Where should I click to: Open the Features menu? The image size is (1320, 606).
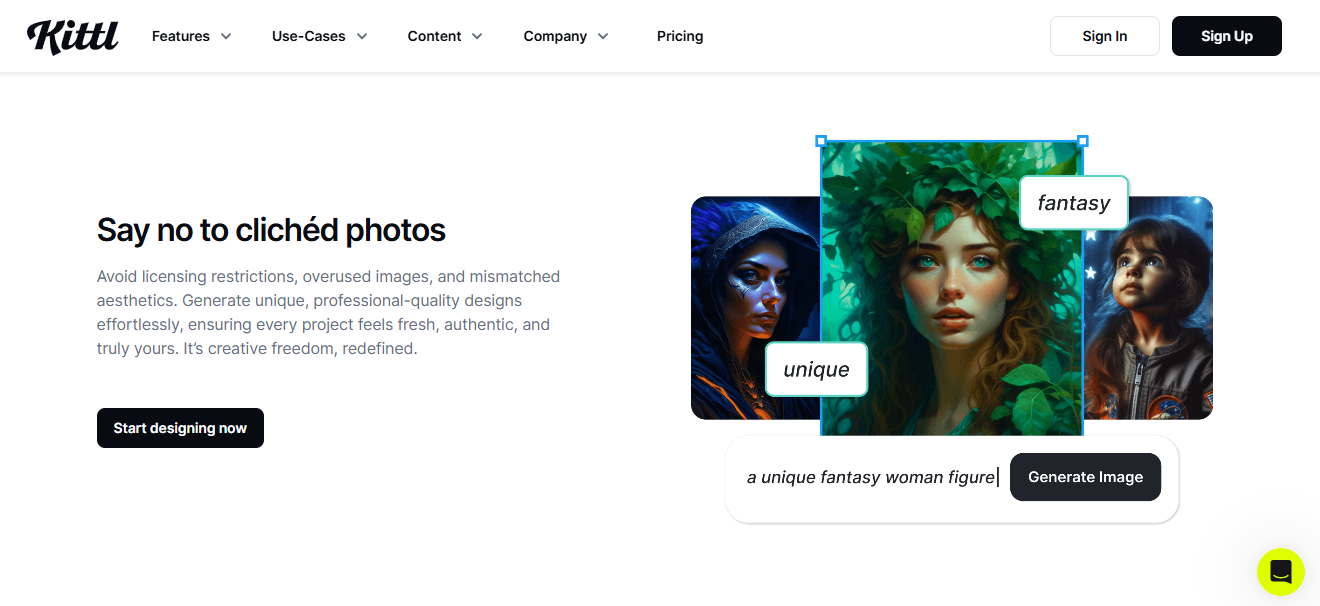(x=181, y=36)
